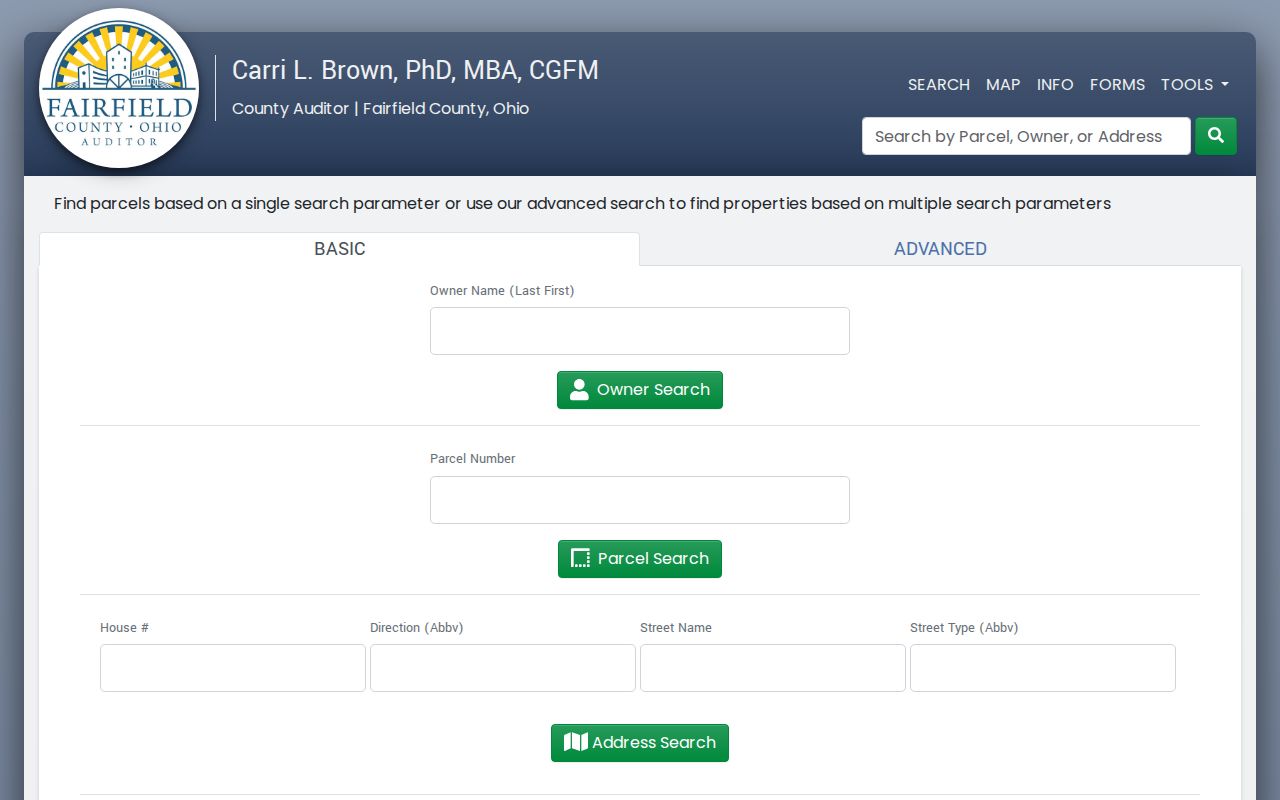Click the Parcel Number input field
The image size is (1280, 800).
click(x=640, y=500)
